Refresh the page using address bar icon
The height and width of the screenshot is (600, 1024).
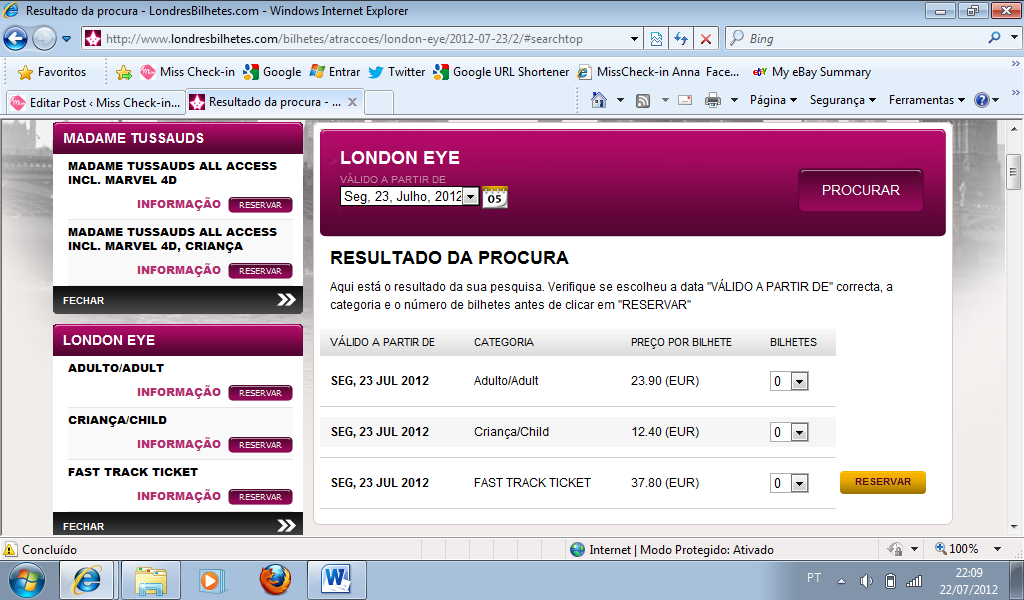(x=681, y=39)
